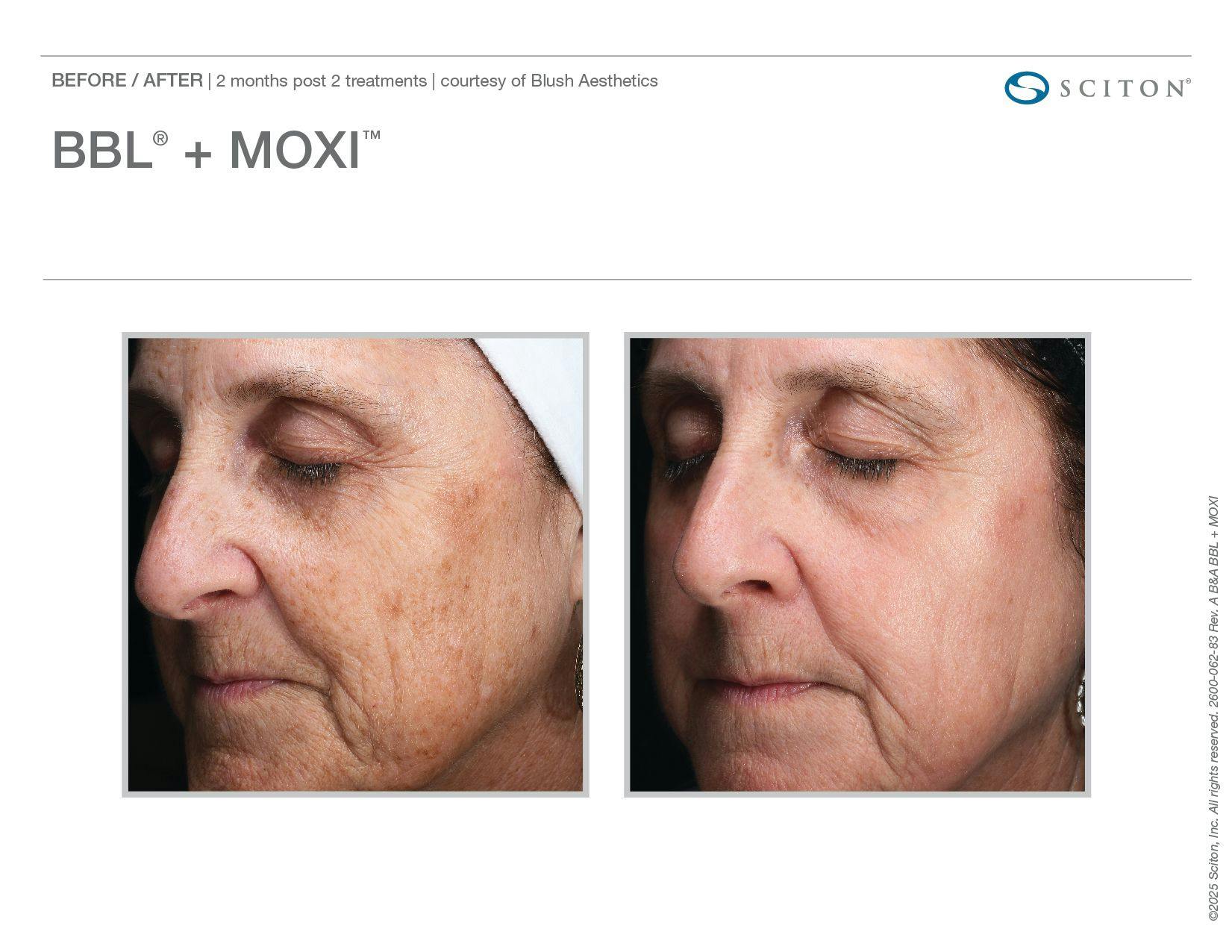
Task: Click the BEFORE / AFTER label
Action: click(127, 81)
